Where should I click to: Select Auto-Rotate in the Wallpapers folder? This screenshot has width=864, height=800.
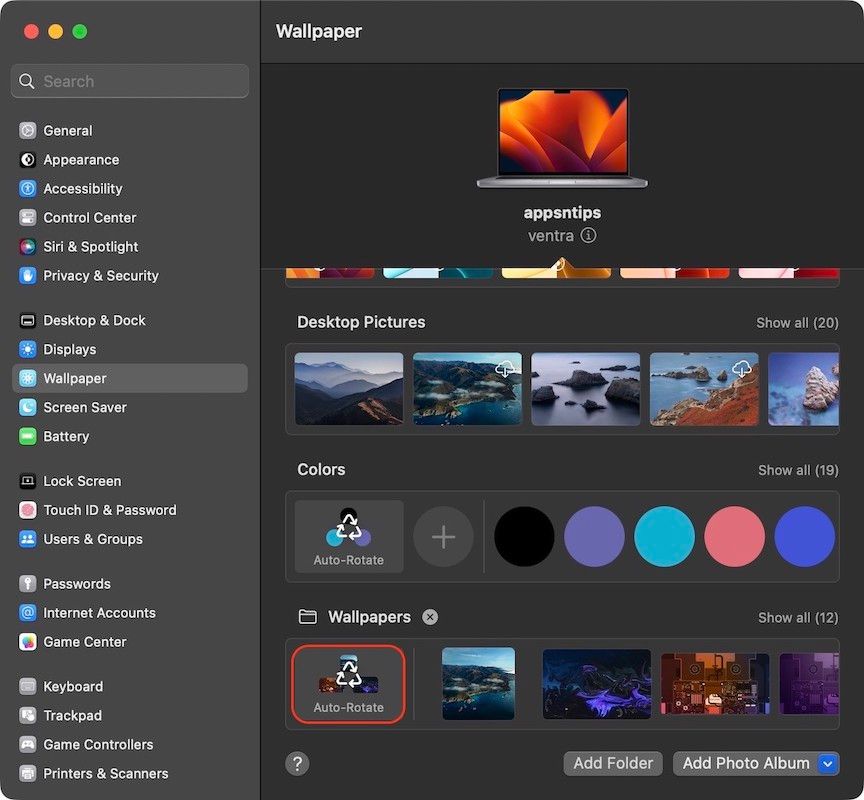[x=349, y=683]
